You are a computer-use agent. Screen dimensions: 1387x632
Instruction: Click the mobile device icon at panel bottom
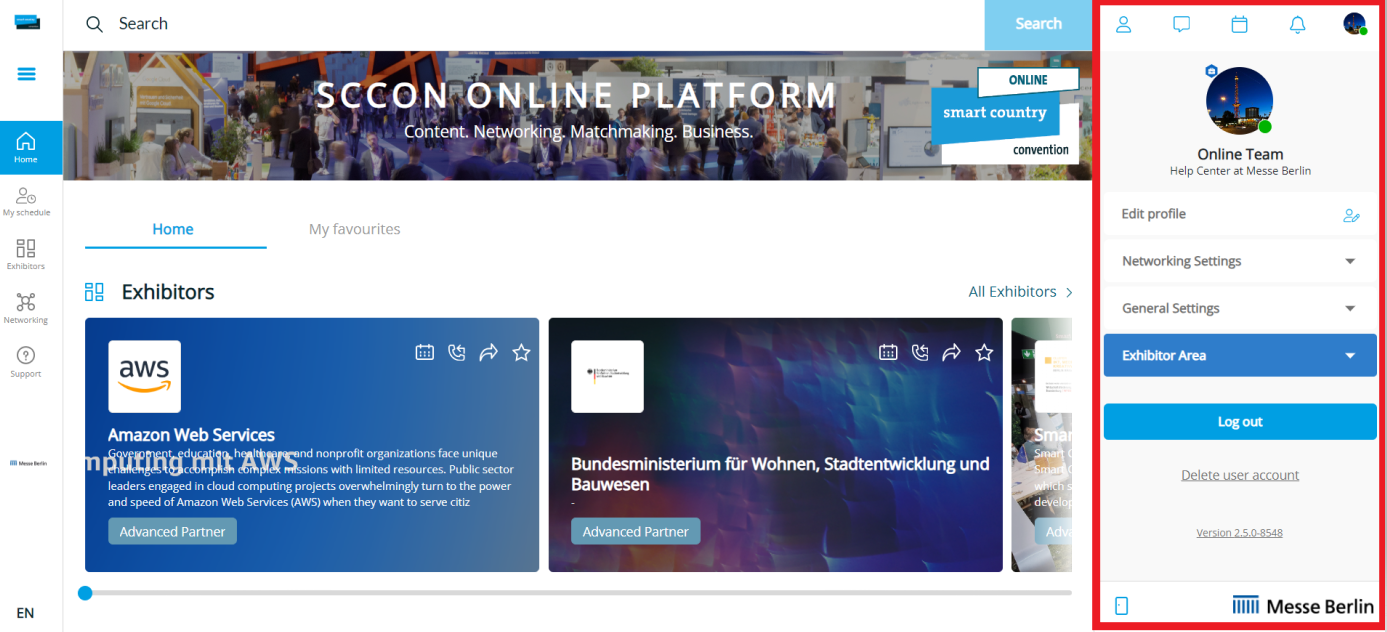point(1121,606)
